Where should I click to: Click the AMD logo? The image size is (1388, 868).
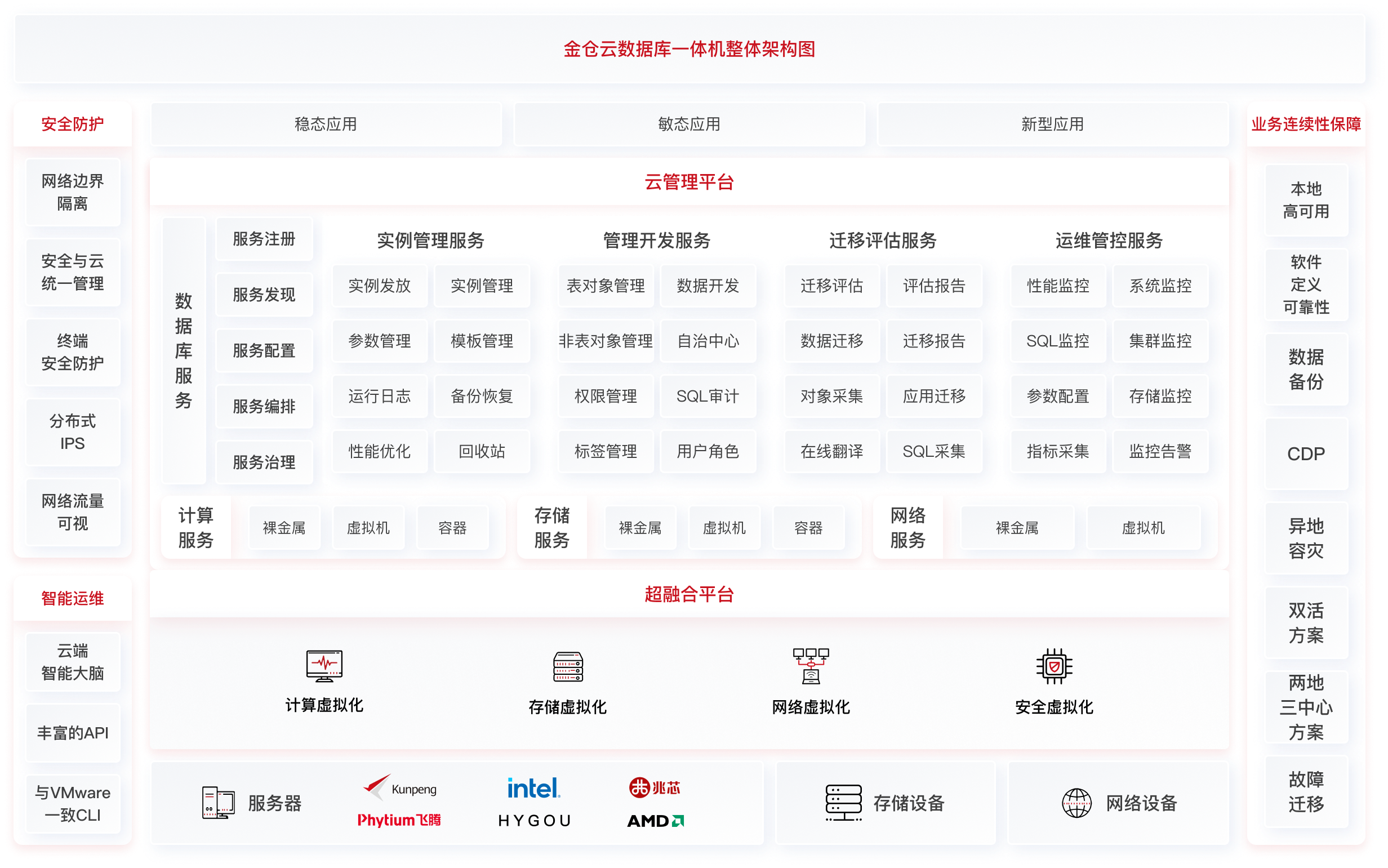(x=655, y=820)
